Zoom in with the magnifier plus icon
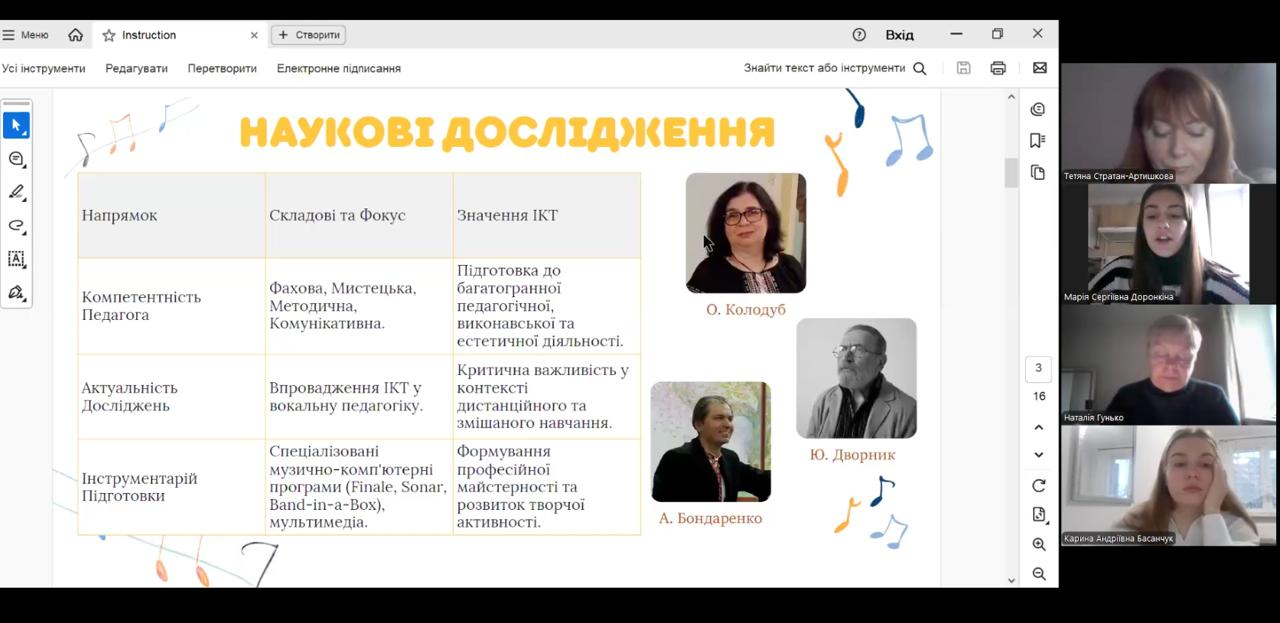 click(x=1038, y=544)
